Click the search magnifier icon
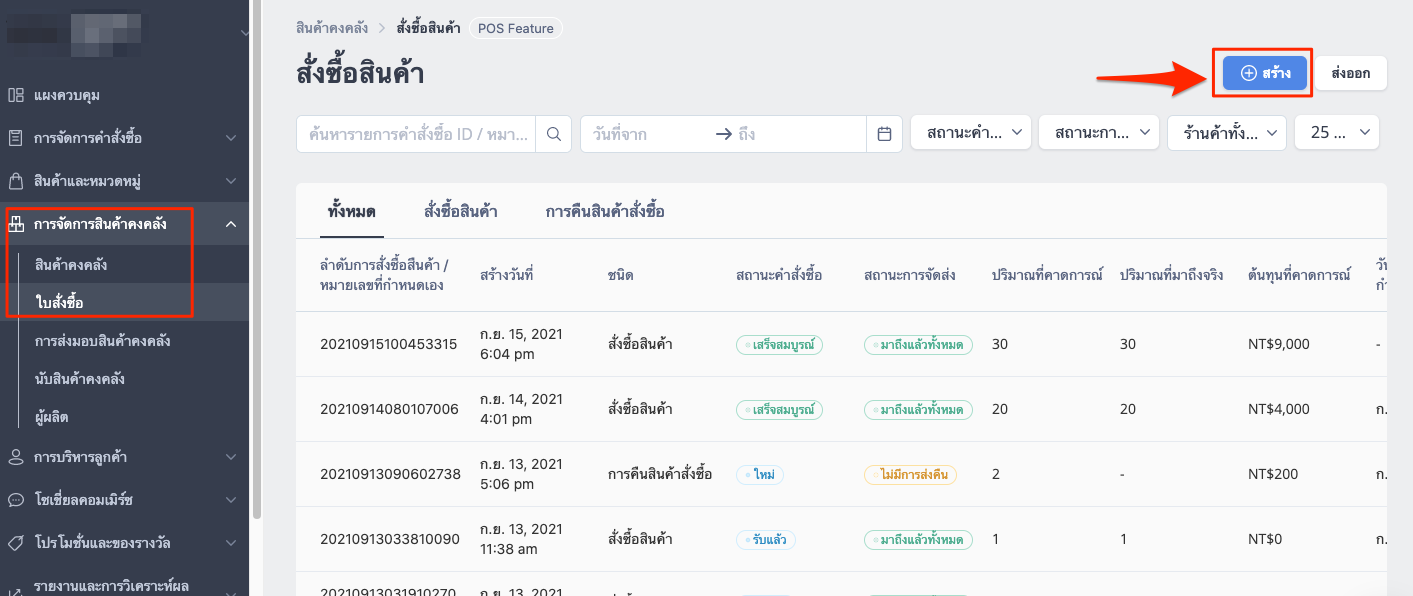The image size is (1413, 596). point(554,133)
